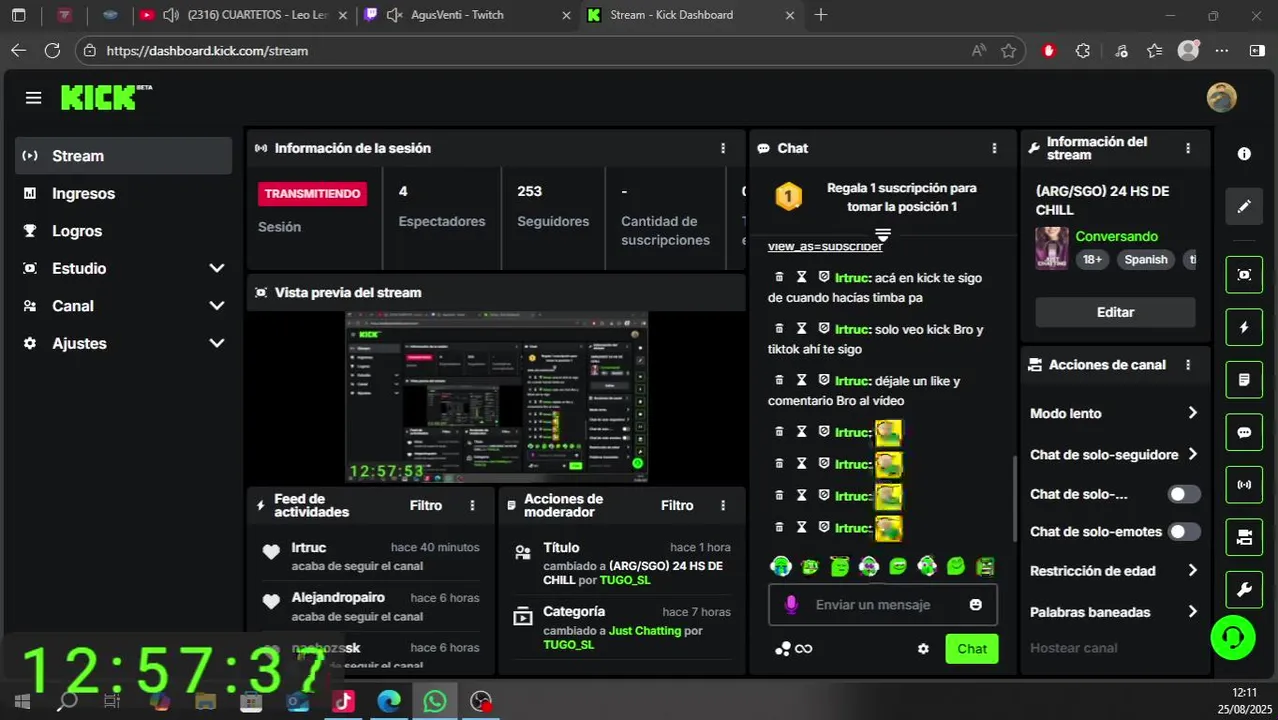
Task: Click the Edge icon in the taskbar
Action: [x=389, y=701]
